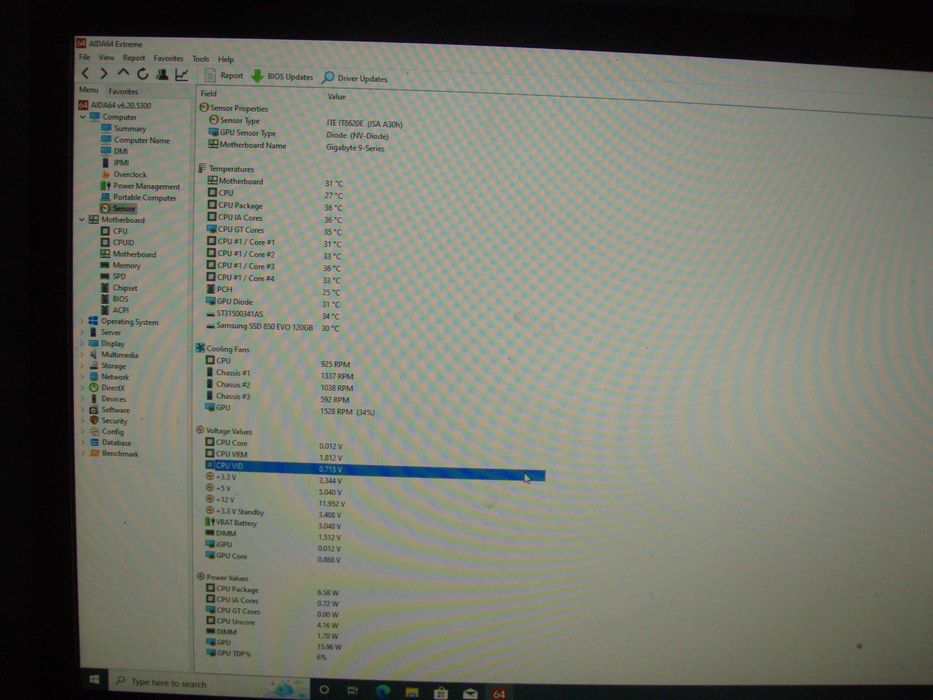Open the Tools menu
Image resolution: width=933 pixels, height=700 pixels.
201,59
